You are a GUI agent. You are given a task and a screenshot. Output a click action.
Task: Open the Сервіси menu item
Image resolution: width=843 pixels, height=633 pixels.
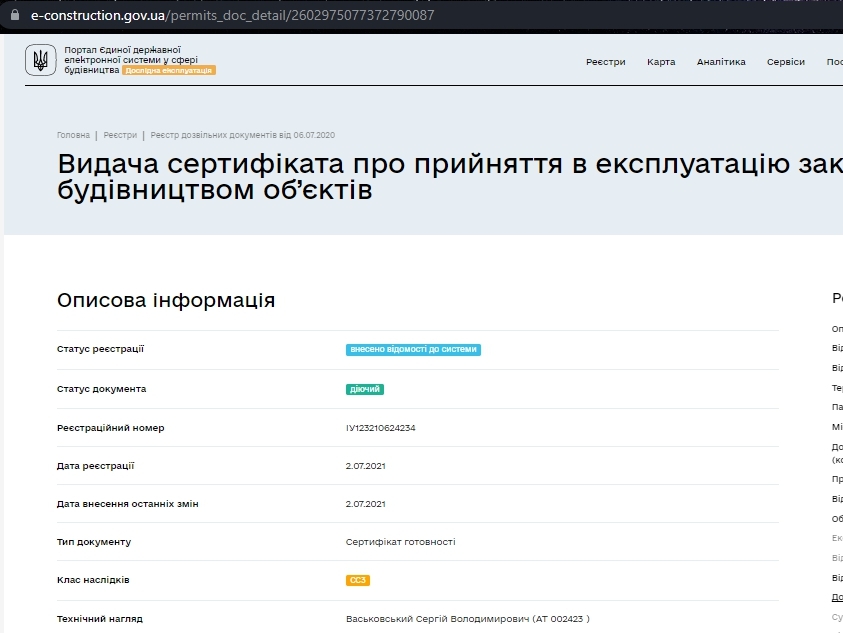pyautogui.click(x=785, y=62)
